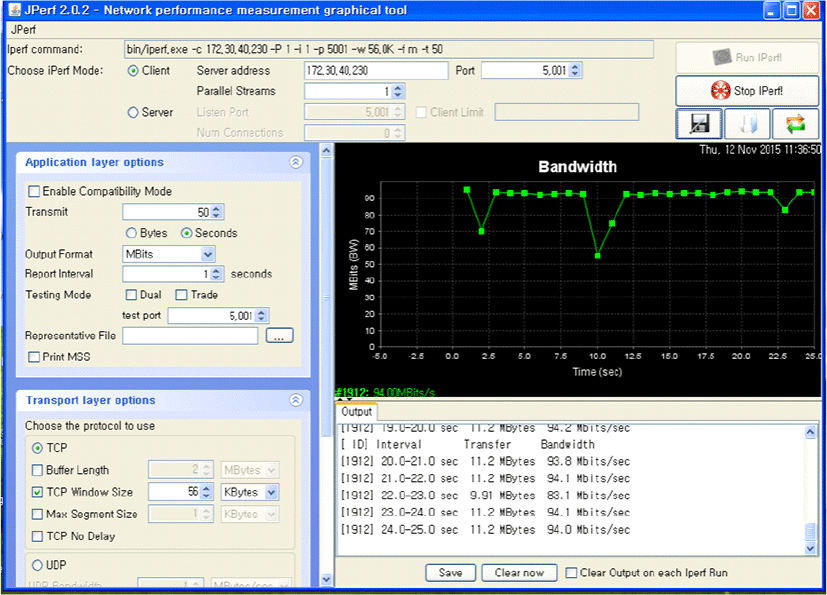Click the clipboard copy icon button
This screenshot has height=595, width=827.
click(x=747, y=124)
